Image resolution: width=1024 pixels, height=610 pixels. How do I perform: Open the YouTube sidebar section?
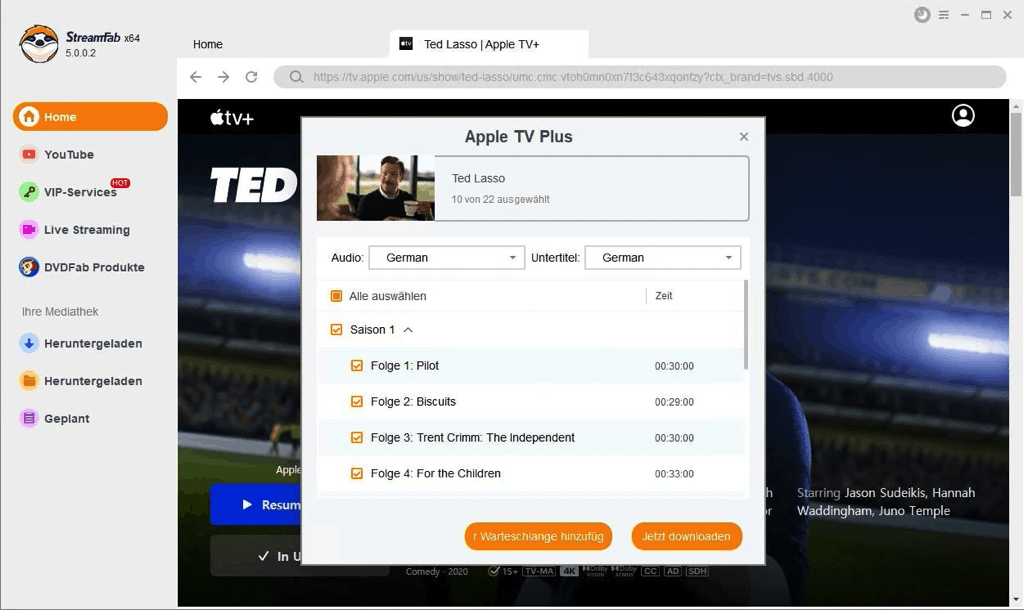coord(68,155)
